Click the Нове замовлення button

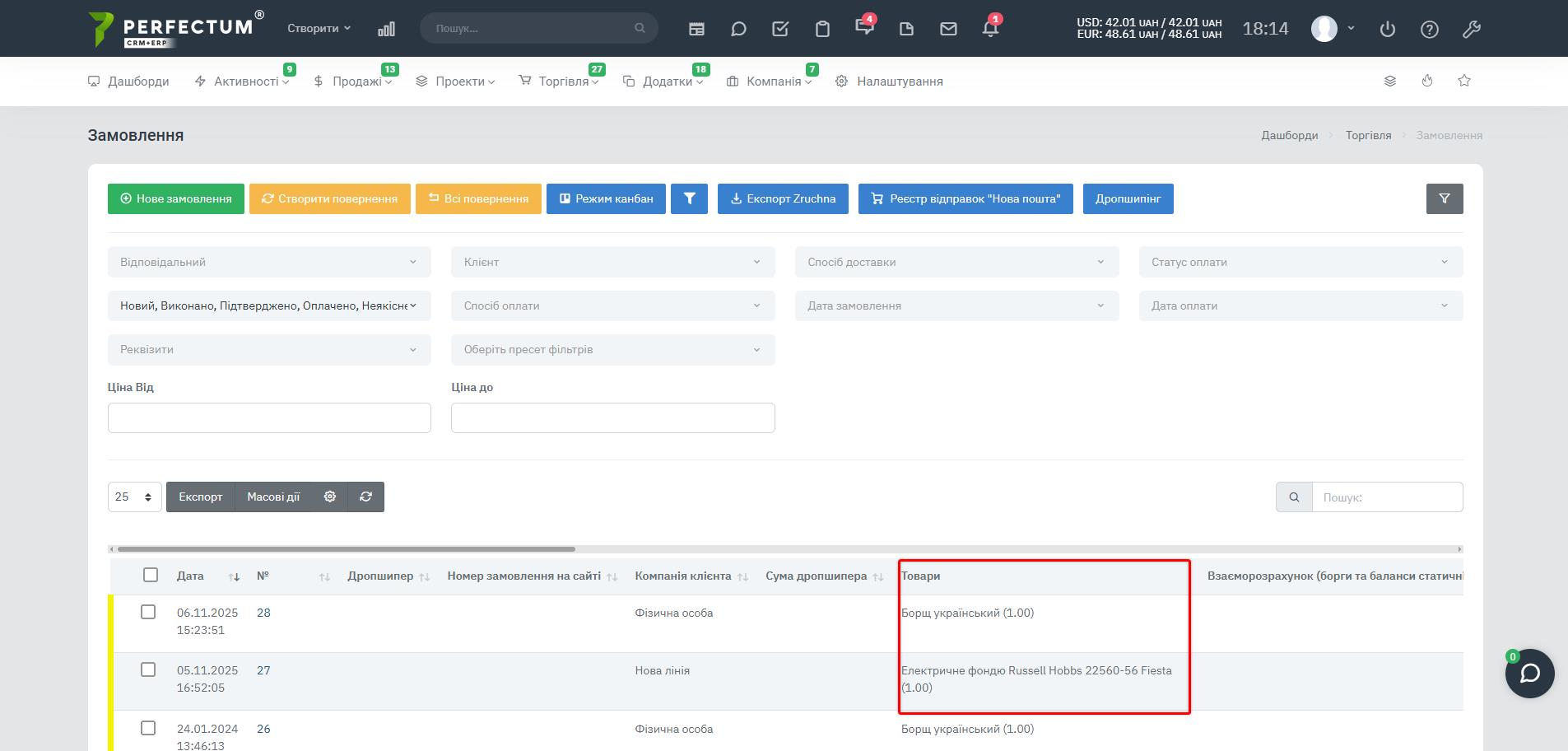(x=176, y=198)
